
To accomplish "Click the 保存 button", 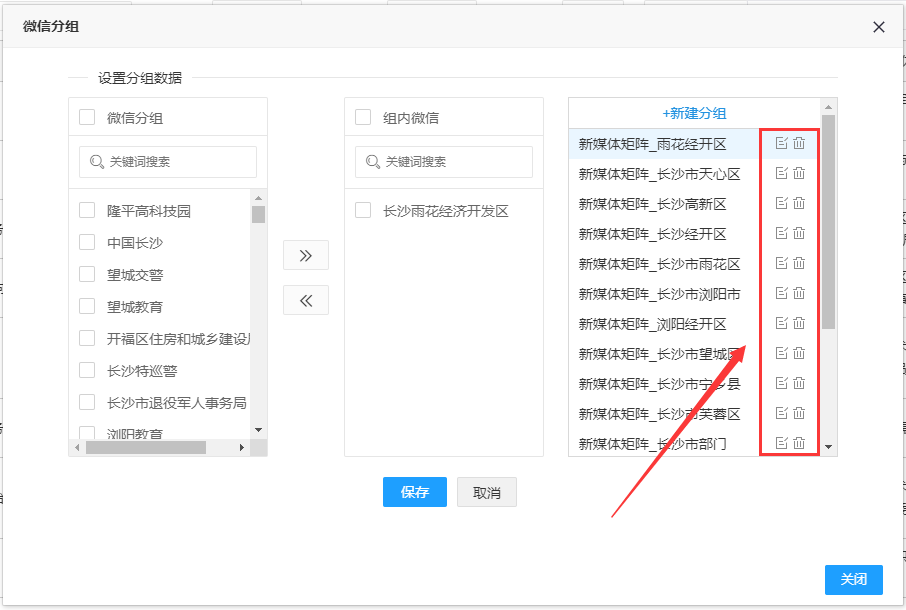I will (414, 492).
